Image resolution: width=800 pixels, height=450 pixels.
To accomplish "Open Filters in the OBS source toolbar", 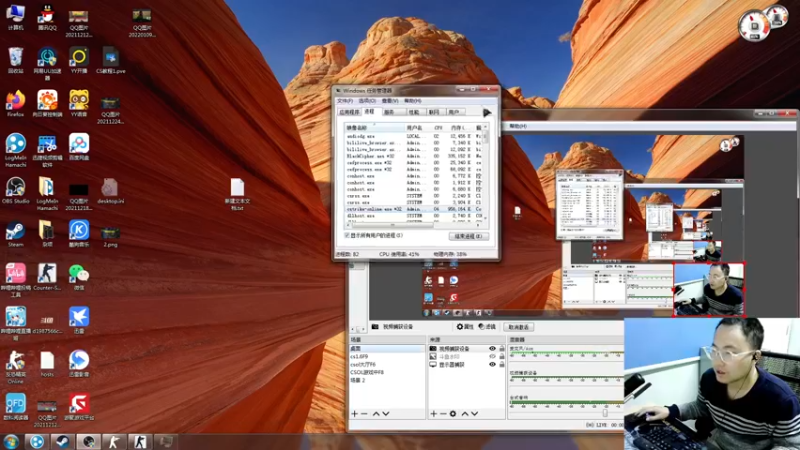I will [487, 327].
